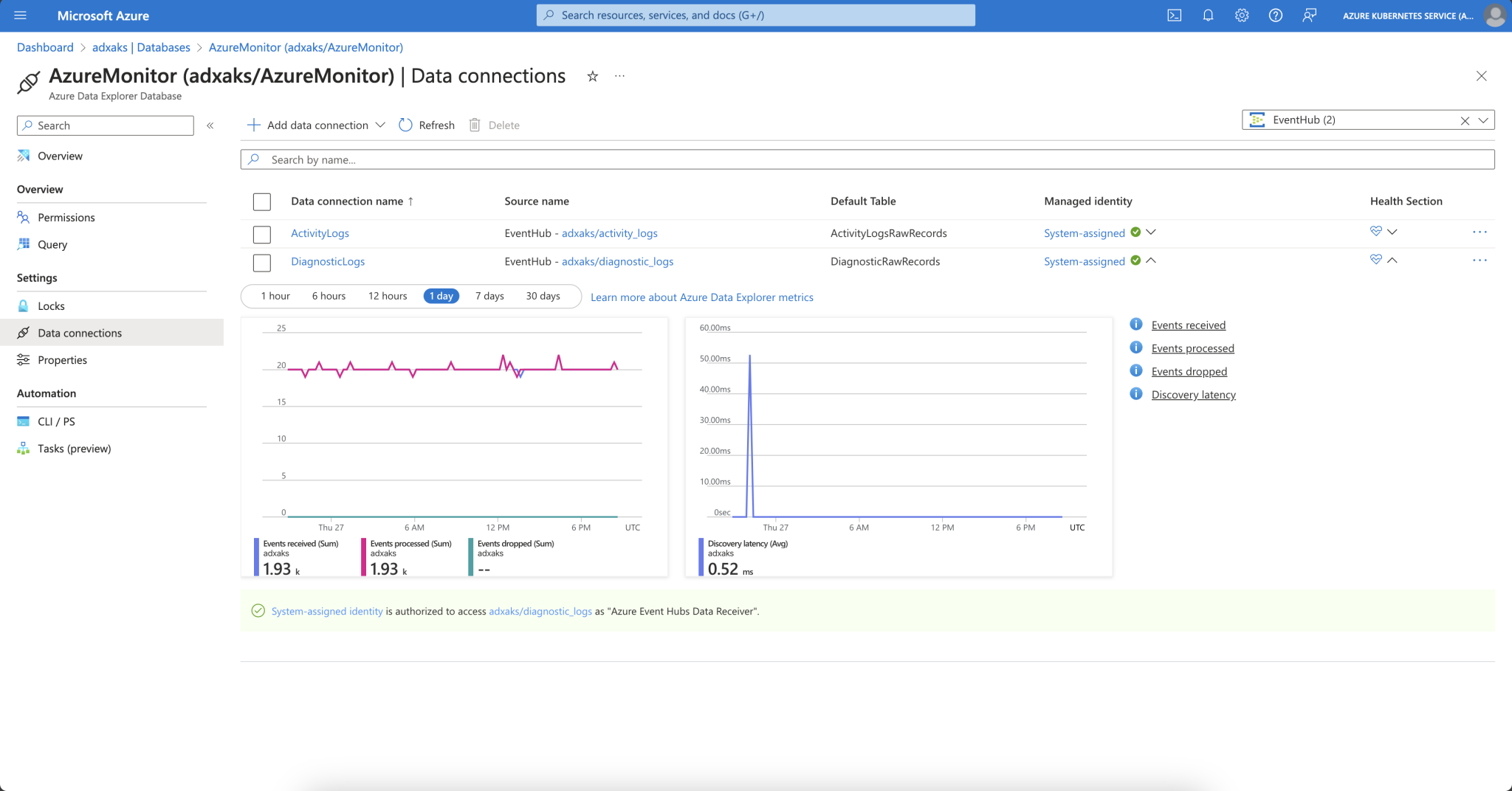
Task: Collapse the DiagnosticLogs health details chevron
Action: (1391, 260)
